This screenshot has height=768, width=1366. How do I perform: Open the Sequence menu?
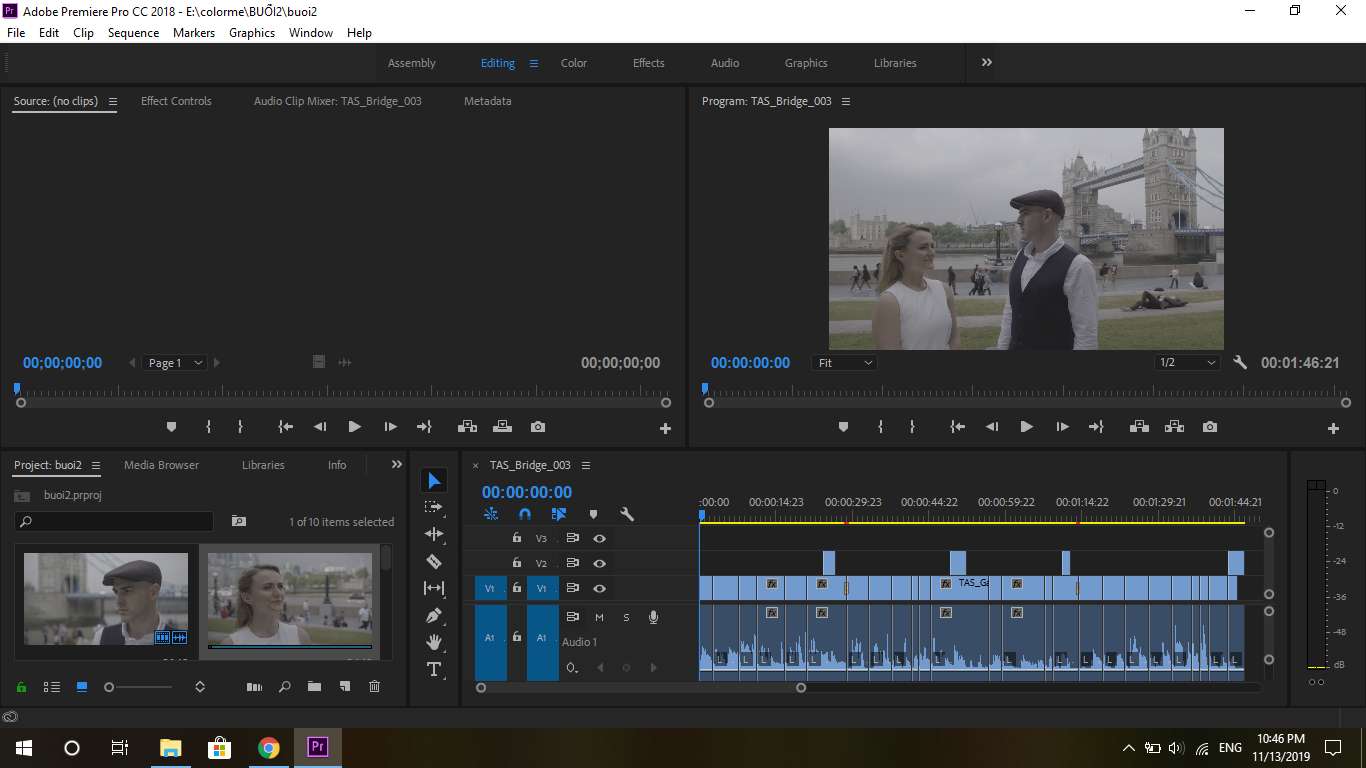point(133,33)
